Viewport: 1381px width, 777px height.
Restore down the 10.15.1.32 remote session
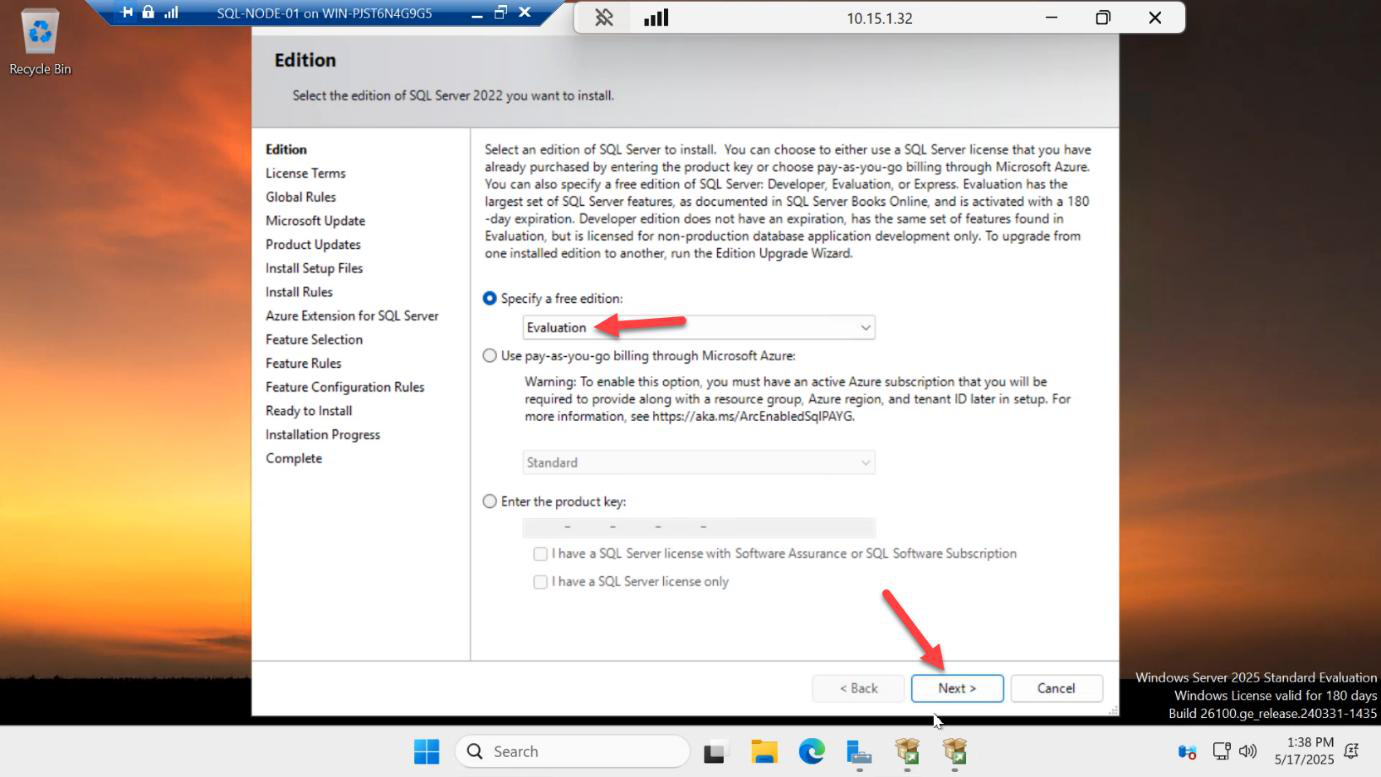tap(1103, 18)
